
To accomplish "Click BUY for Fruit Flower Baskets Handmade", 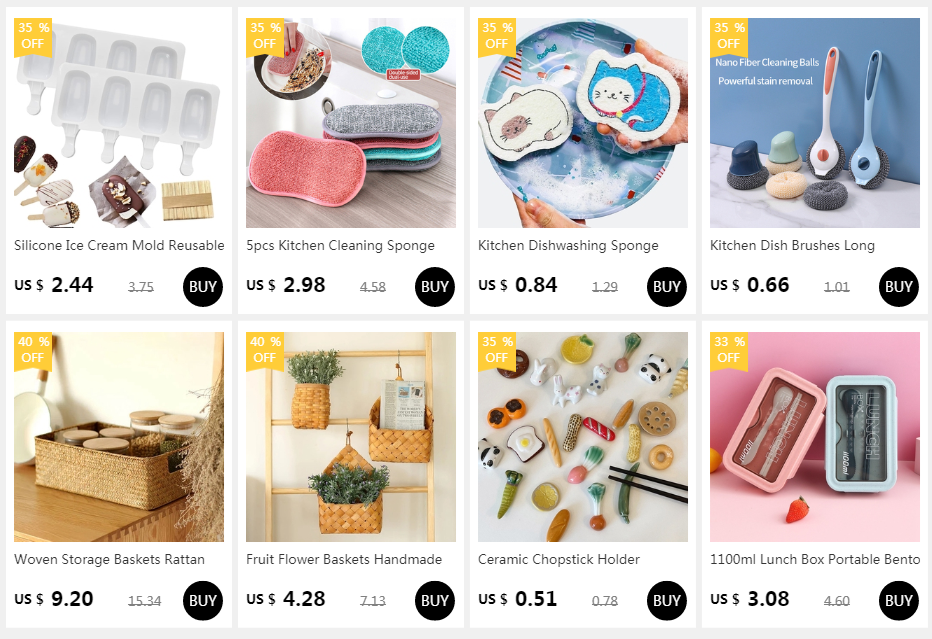I will click(434, 601).
